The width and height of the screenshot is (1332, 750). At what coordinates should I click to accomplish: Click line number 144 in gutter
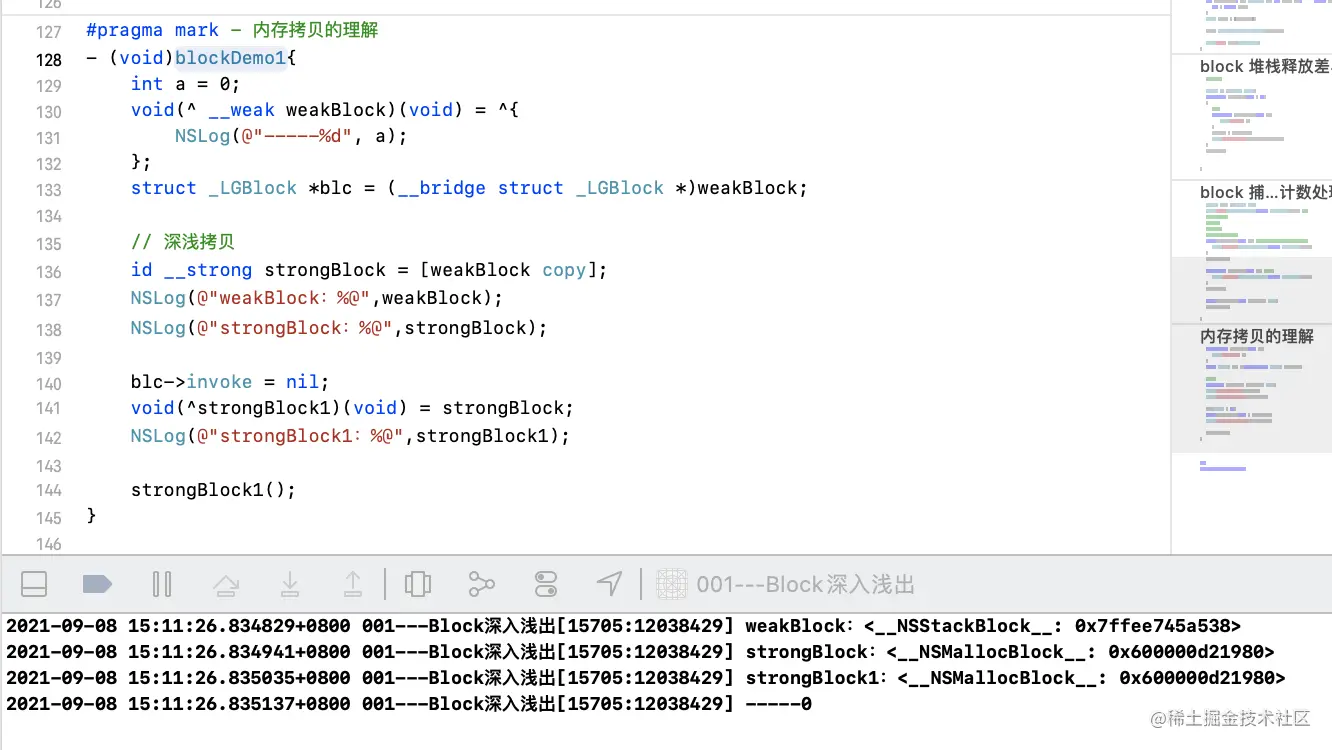tap(49, 490)
